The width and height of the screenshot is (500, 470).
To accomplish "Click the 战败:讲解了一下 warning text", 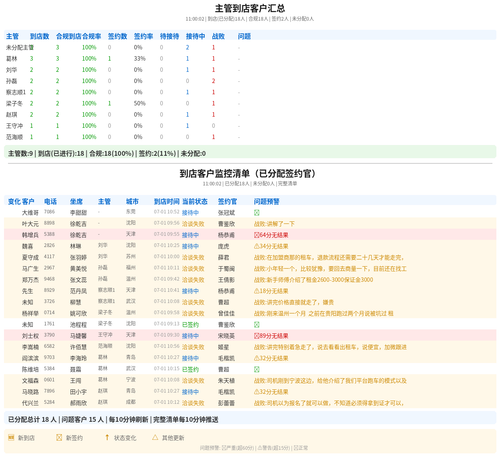I will tap(274, 224).
